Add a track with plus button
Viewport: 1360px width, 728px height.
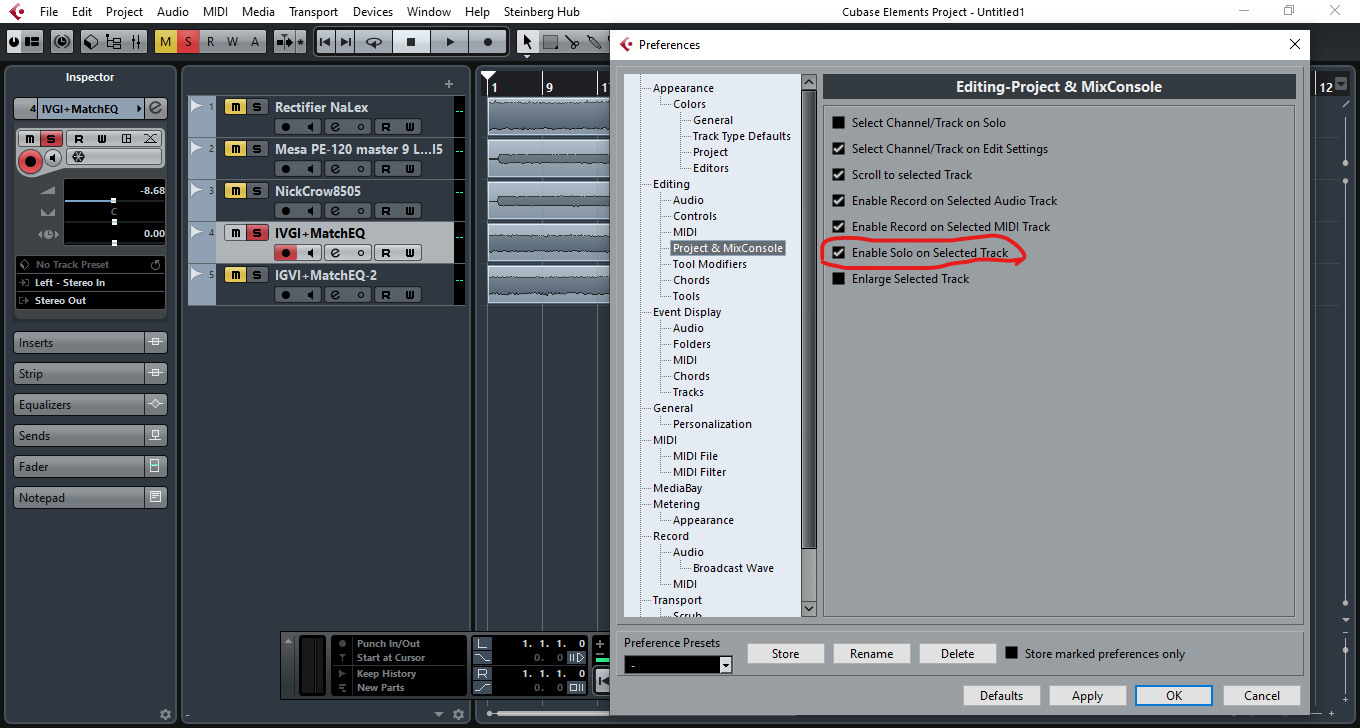click(x=449, y=84)
